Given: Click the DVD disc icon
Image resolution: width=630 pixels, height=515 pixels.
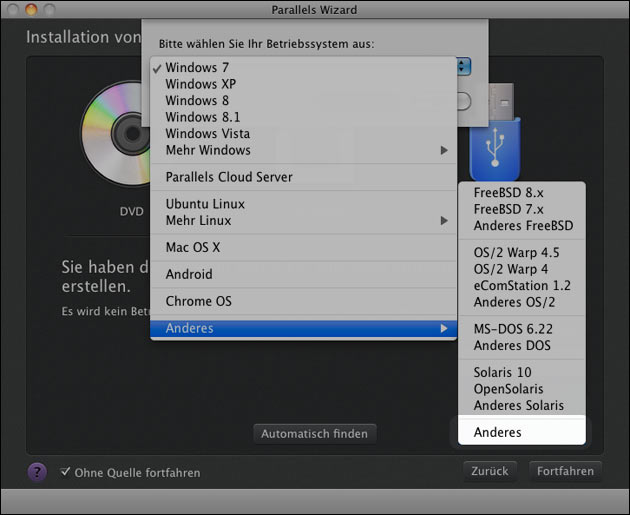Looking at the screenshot, I should [x=117, y=133].
